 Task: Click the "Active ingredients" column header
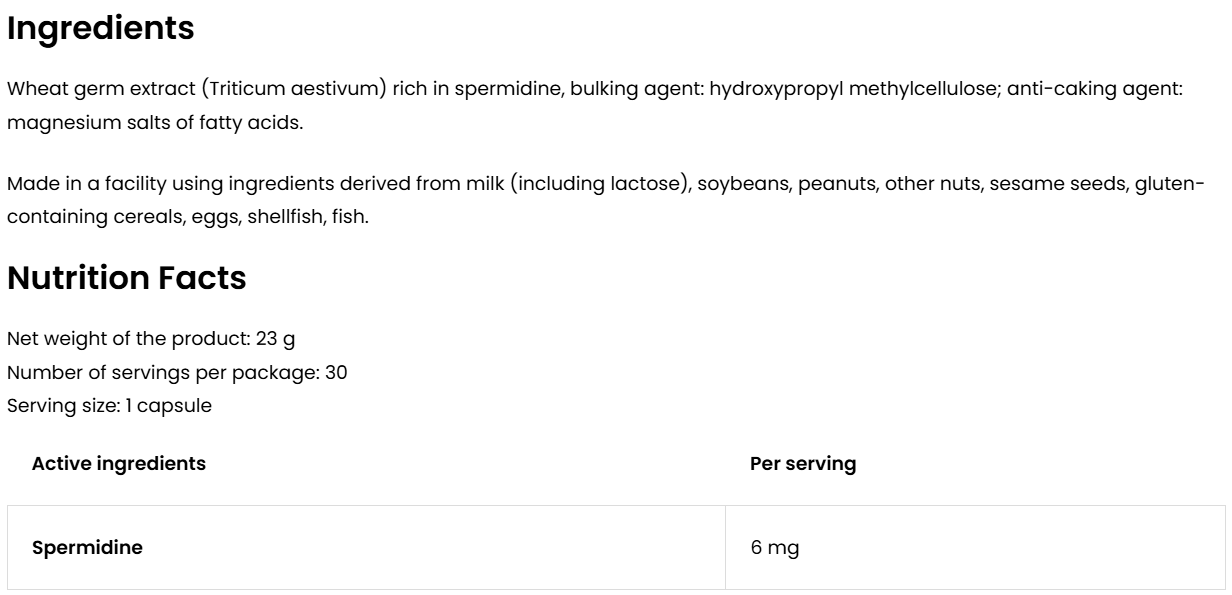pos(119,464)
